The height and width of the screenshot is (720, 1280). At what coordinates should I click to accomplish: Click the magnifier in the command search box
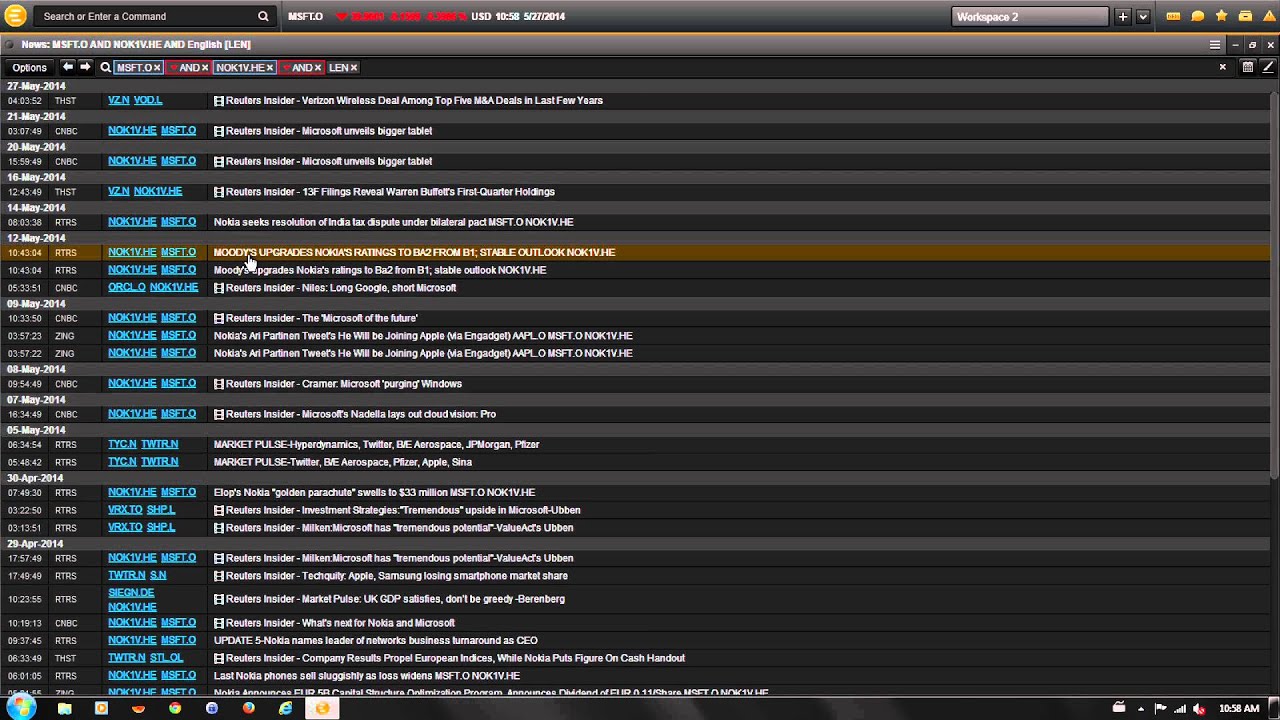click(x=263, y=16)
